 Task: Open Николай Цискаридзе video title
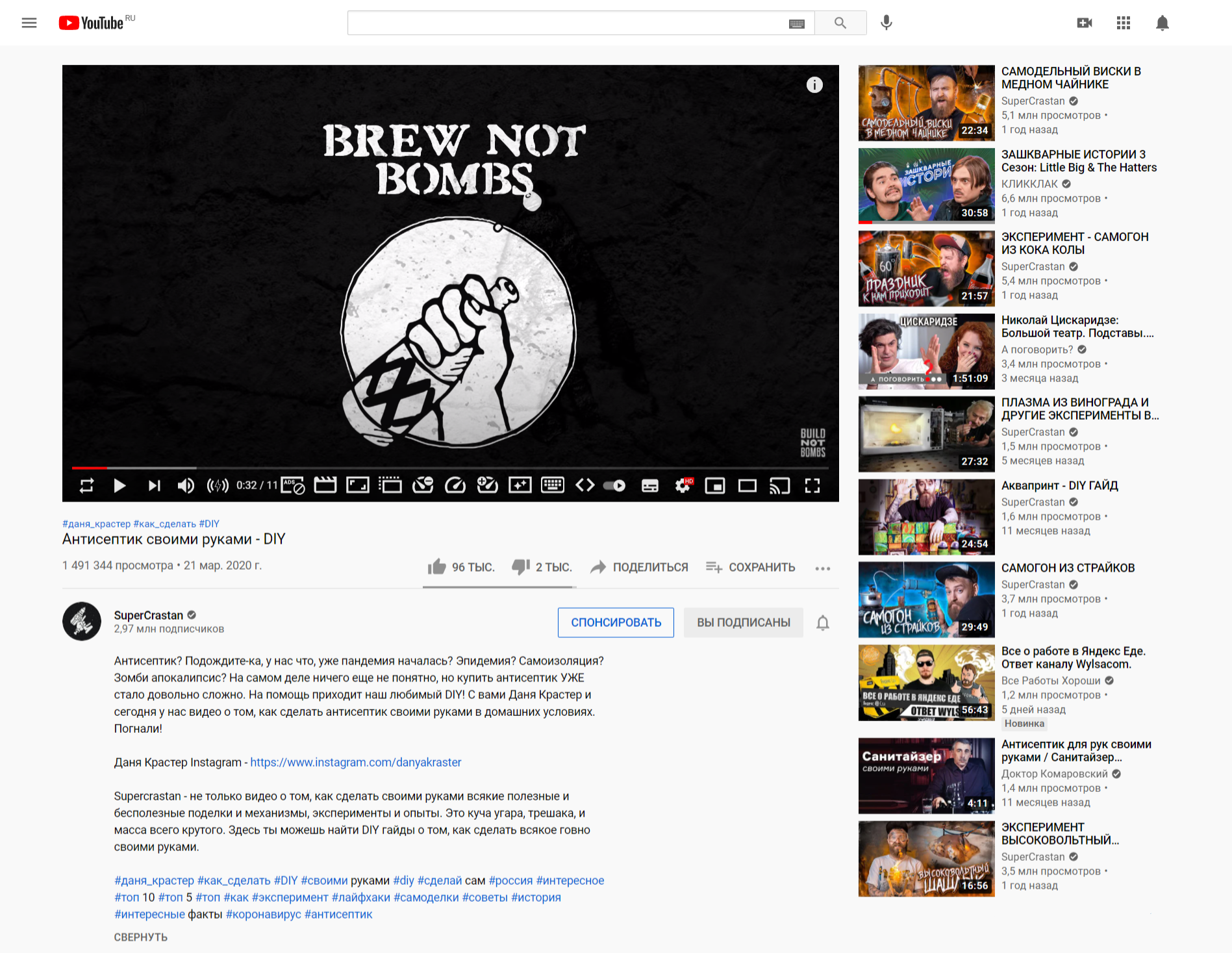(1077, 327)
